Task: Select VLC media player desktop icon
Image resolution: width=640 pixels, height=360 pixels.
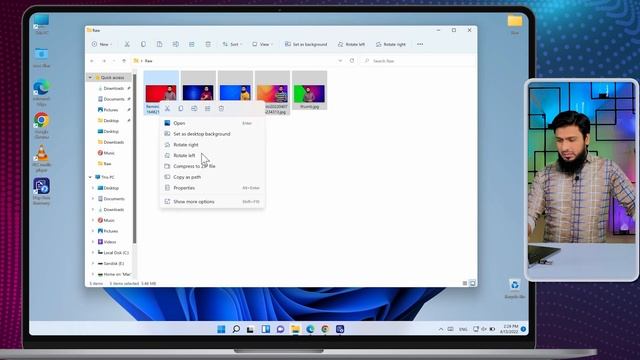Action: coord(41,158)
